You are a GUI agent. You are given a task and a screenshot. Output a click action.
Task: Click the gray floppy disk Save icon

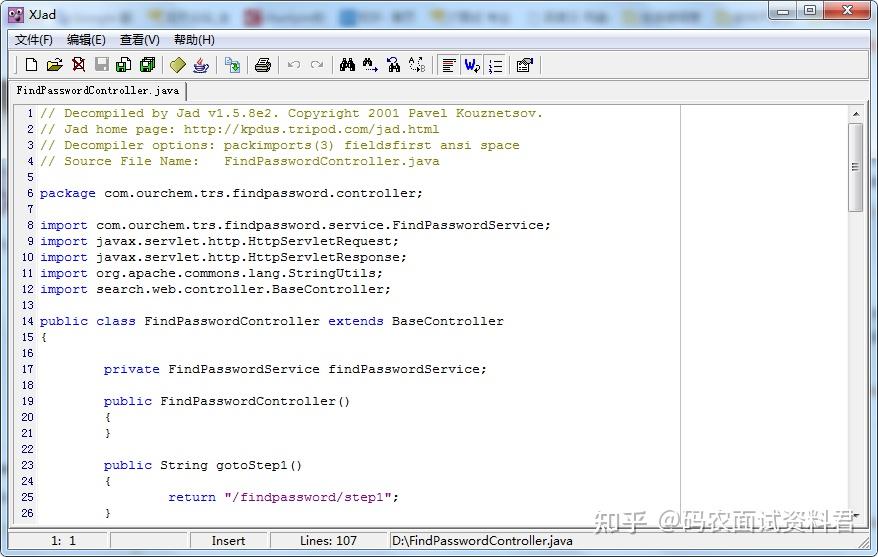click(101, 65)
